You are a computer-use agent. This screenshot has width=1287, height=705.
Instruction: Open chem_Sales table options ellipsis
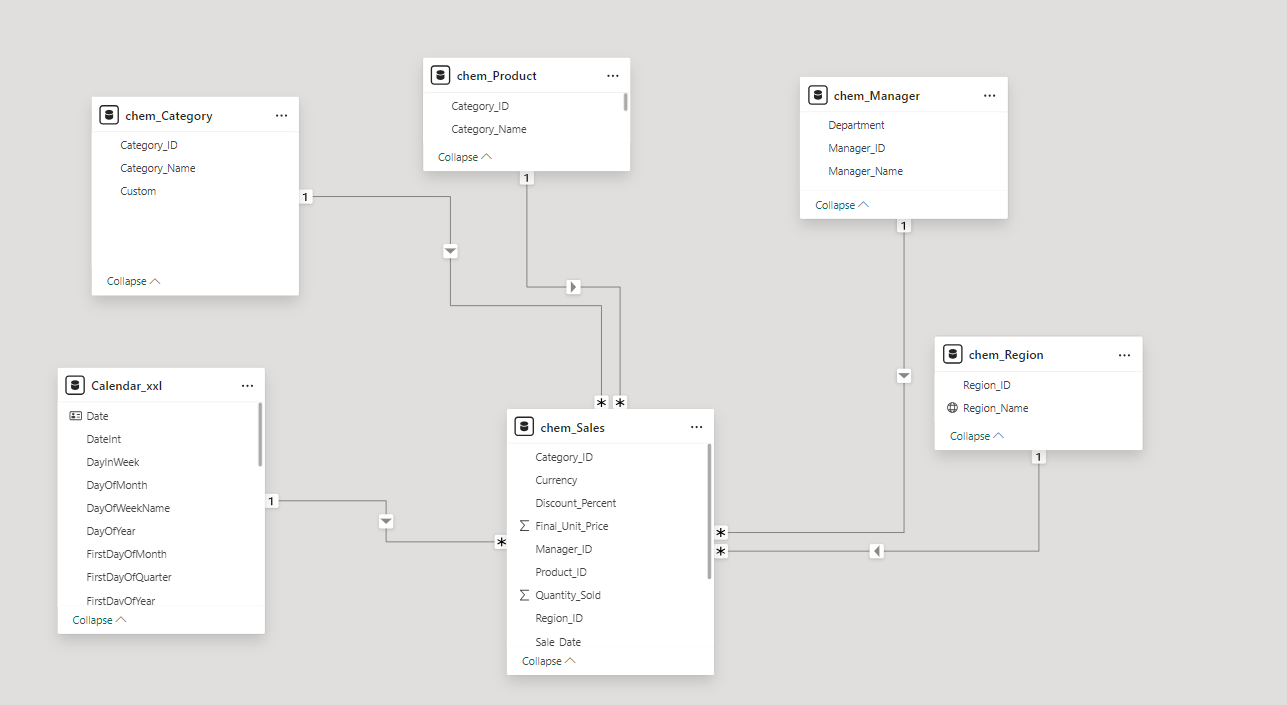pos(696,428)
